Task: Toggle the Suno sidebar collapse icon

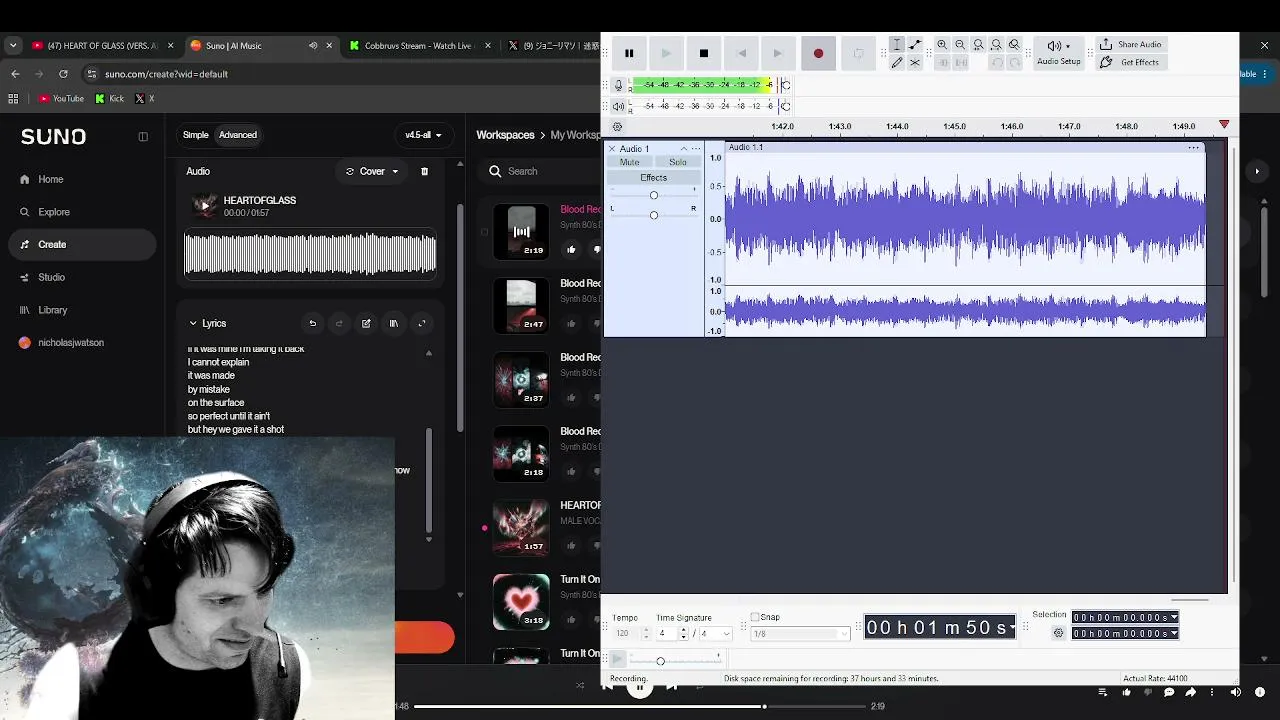Action: pyautogui.click(x=143, y=137)
